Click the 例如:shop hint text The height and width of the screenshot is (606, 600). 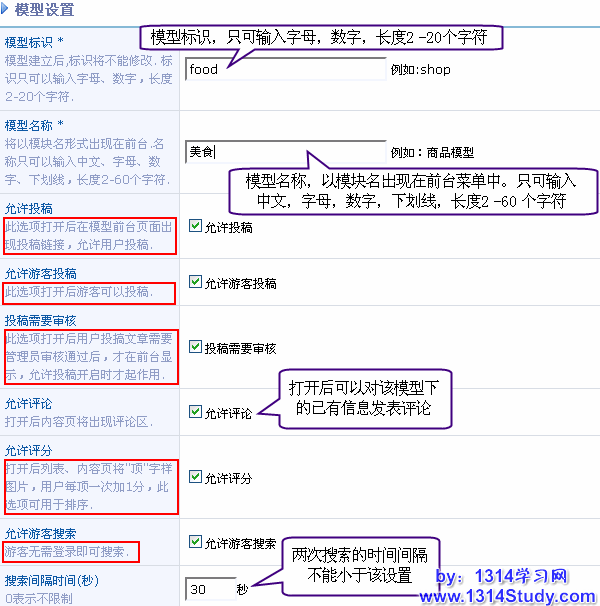[x=421, y=70]
